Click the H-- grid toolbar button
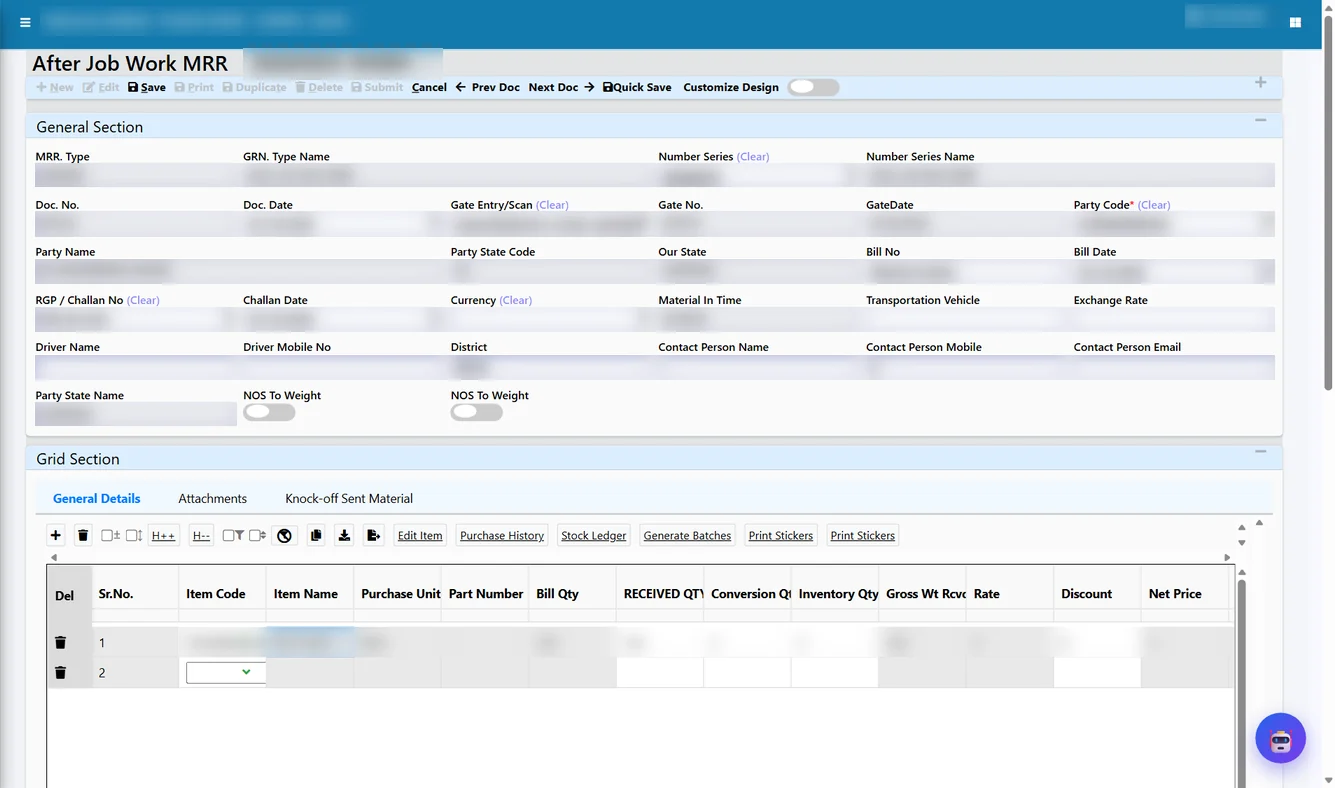Viewport: 1335px width, 788px height. click(x=201, y=535)
